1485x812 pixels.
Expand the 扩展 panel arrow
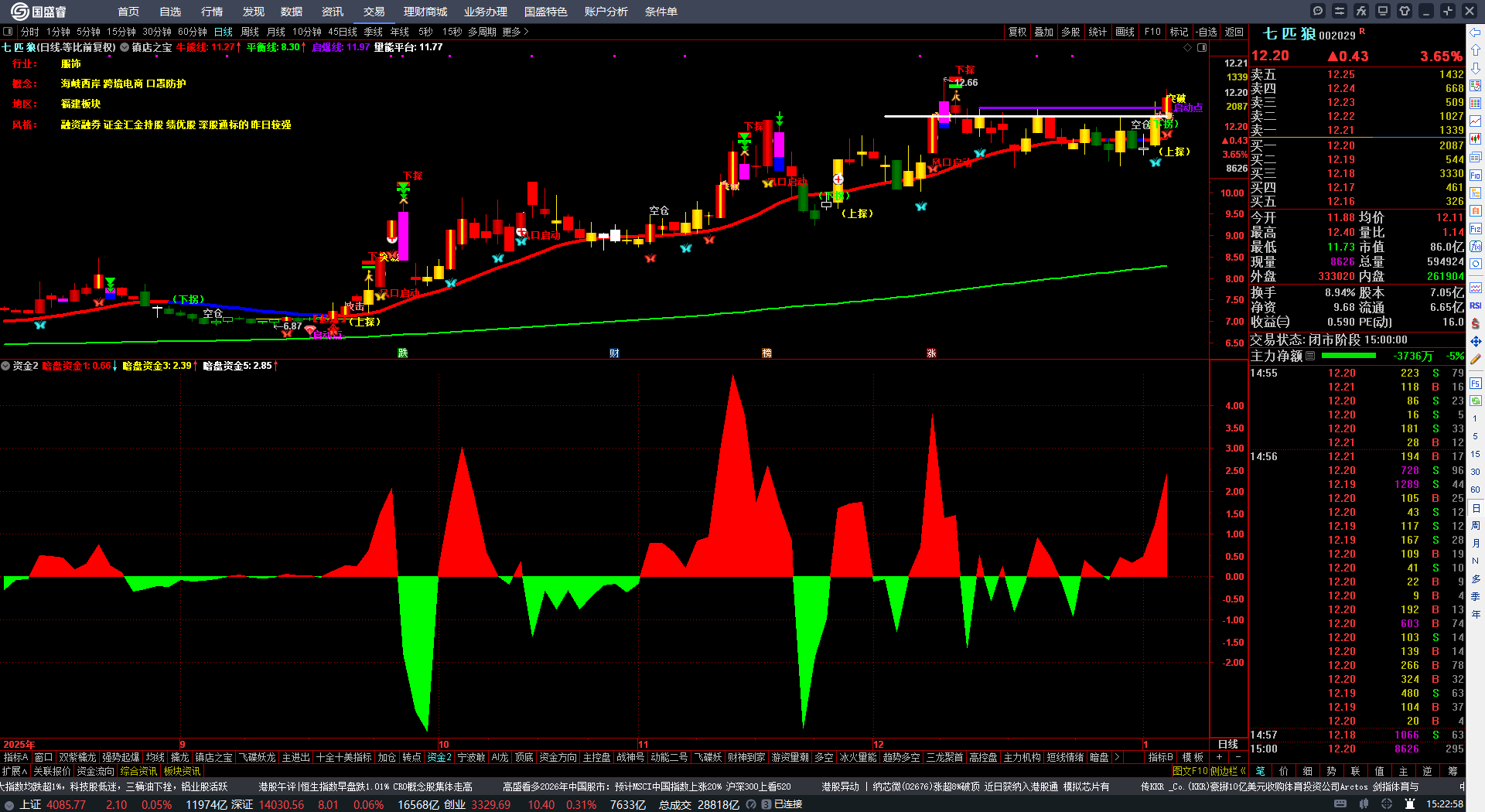click(x=15, y=771)
